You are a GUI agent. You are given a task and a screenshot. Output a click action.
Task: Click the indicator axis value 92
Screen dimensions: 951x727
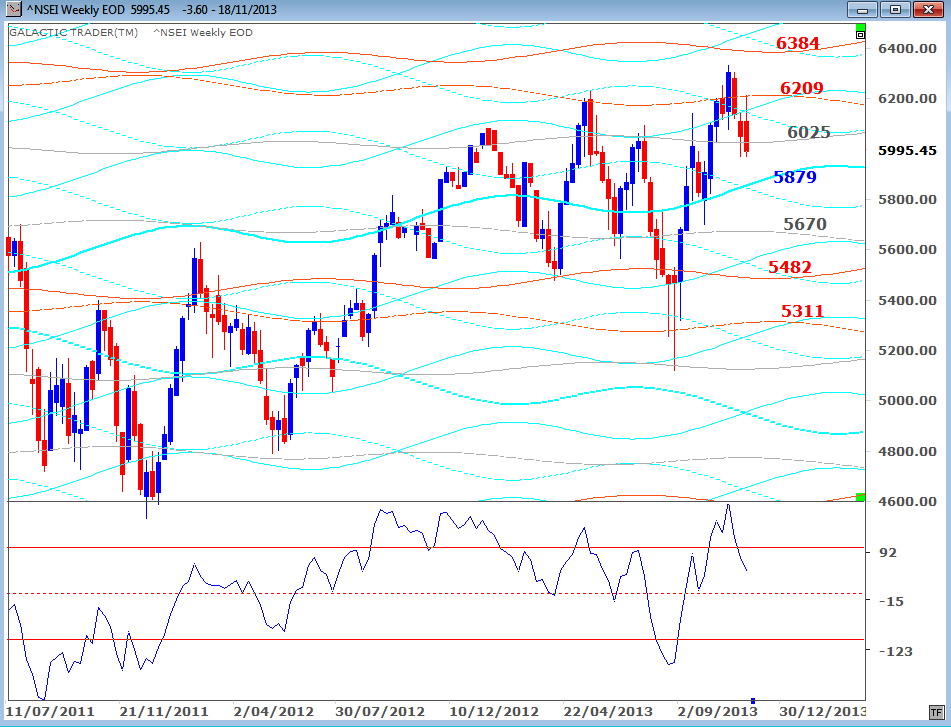pos(887,552)
